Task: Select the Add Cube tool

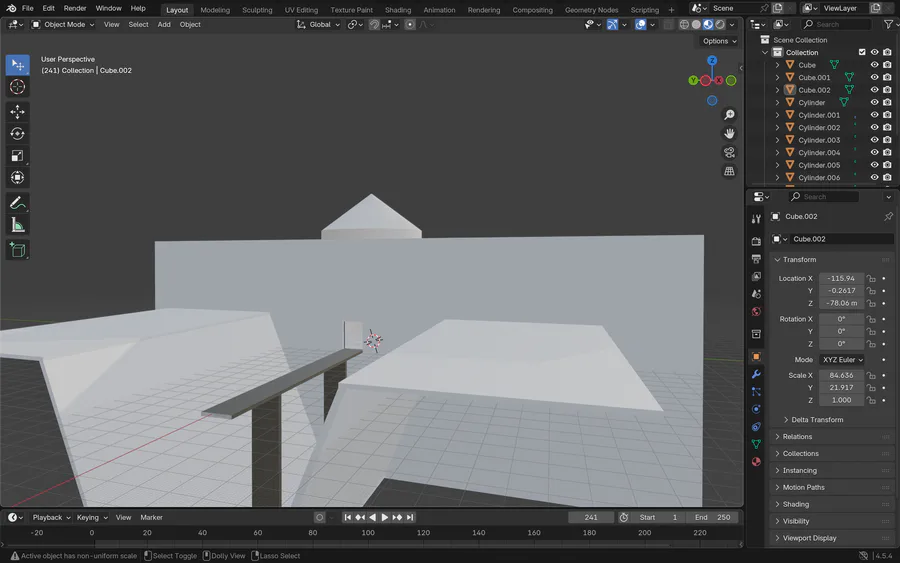Action: 17,250
